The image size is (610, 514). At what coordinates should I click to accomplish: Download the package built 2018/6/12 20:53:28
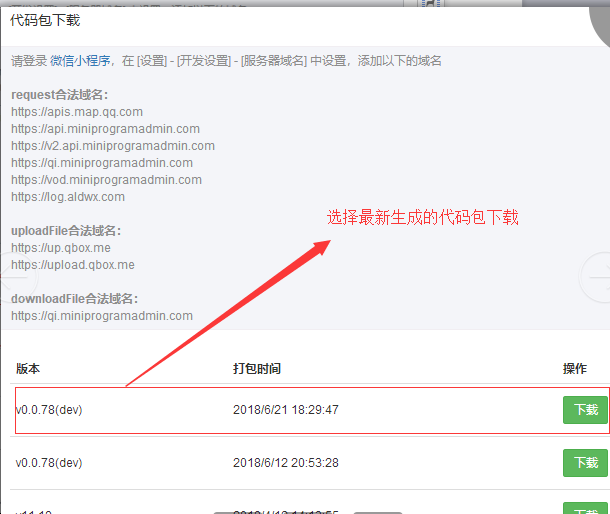[x=585, y=463]
